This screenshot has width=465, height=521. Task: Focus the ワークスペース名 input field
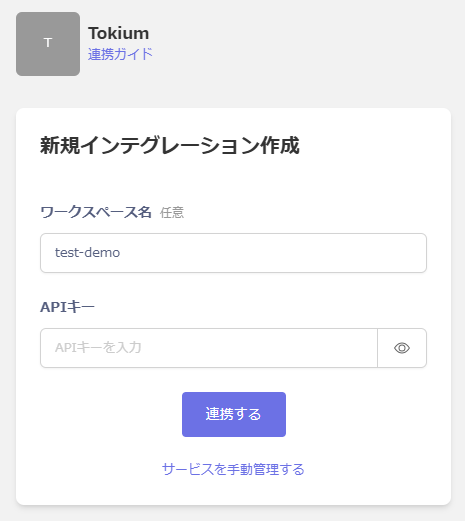pyautogui.click(x=233, y=253)
